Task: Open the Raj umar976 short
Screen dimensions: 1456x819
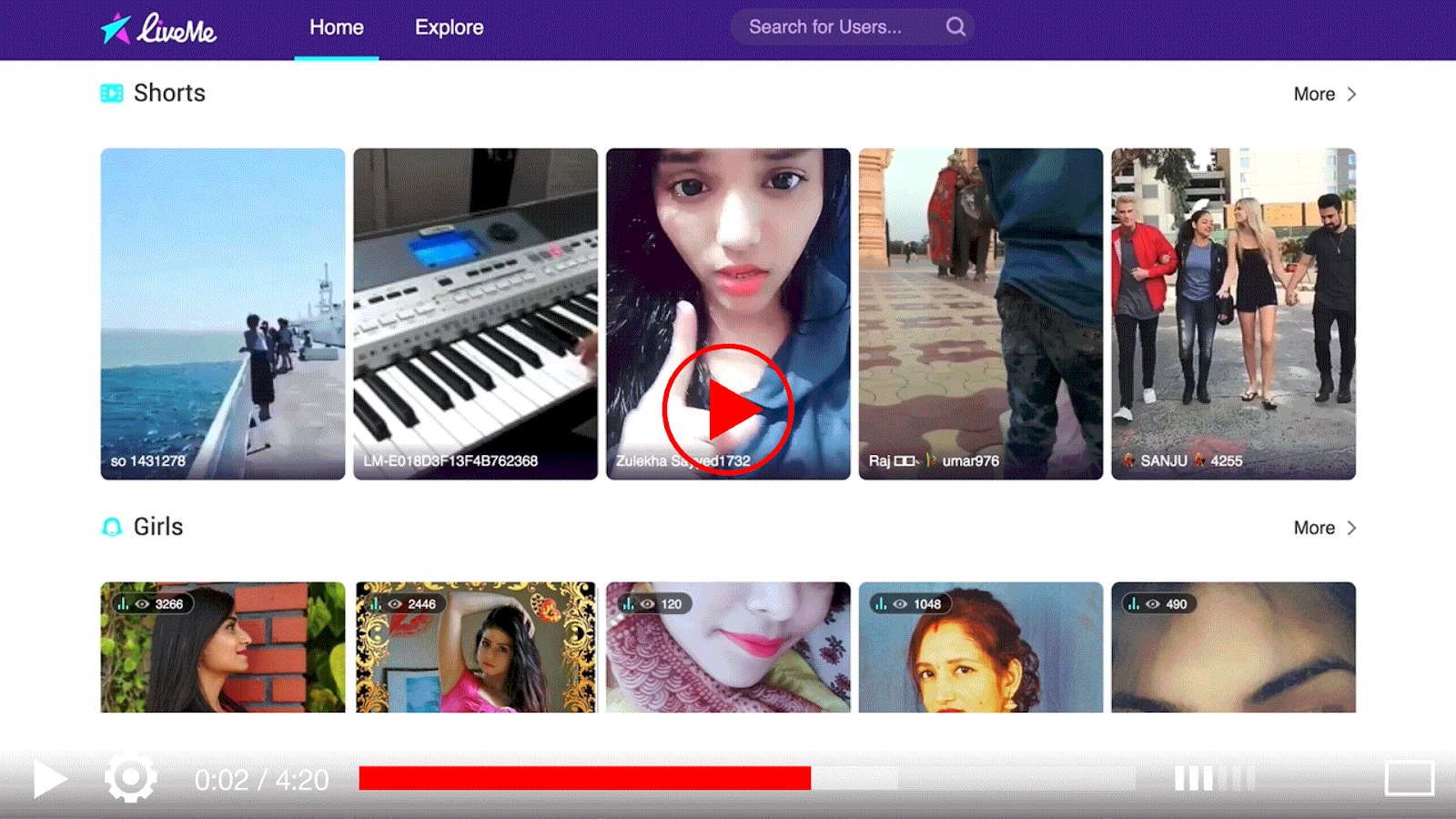Action: click(981, 314)
